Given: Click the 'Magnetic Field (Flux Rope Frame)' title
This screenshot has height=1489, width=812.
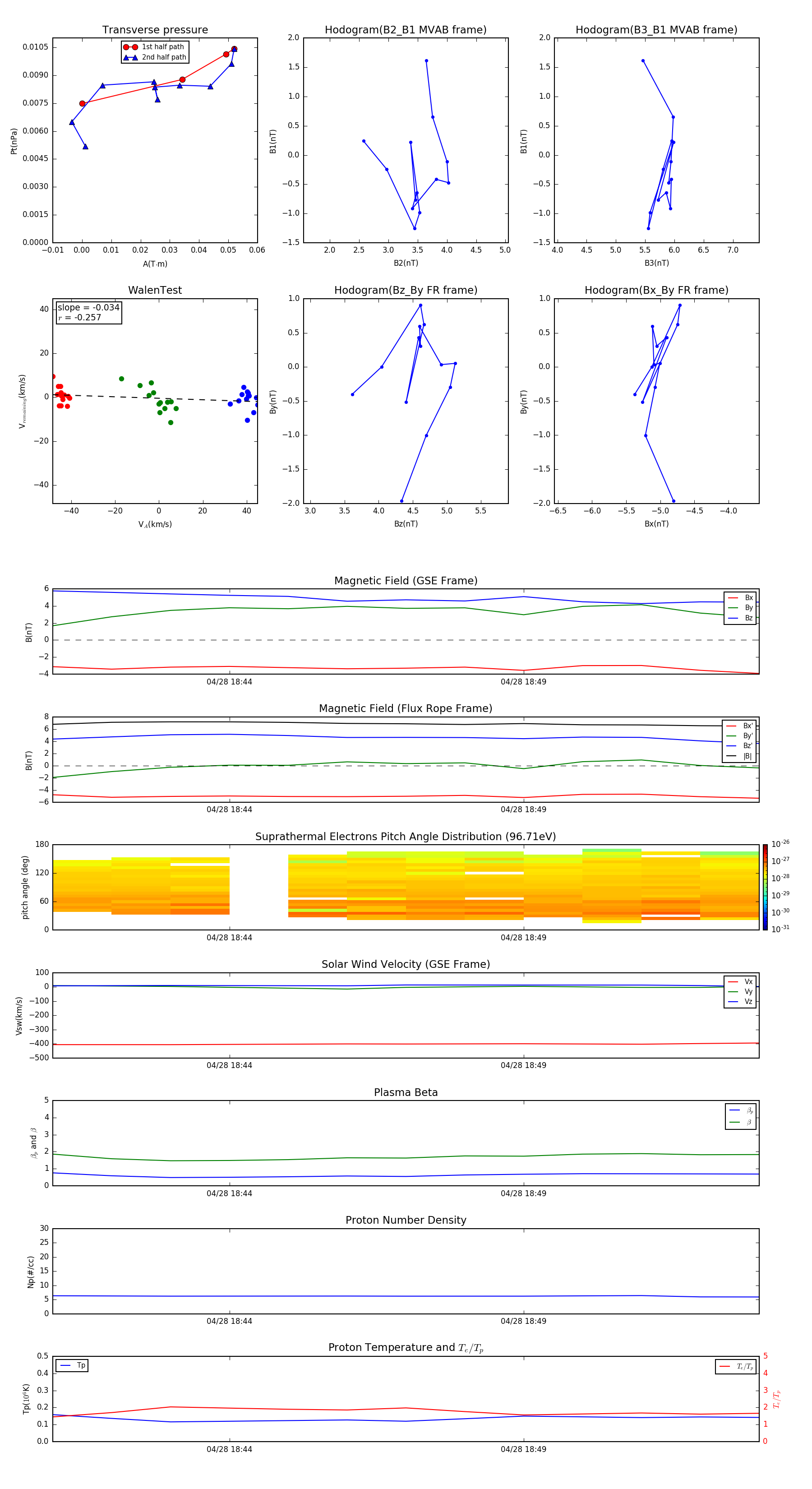Looking at the screenshot, I should point(406,709).
